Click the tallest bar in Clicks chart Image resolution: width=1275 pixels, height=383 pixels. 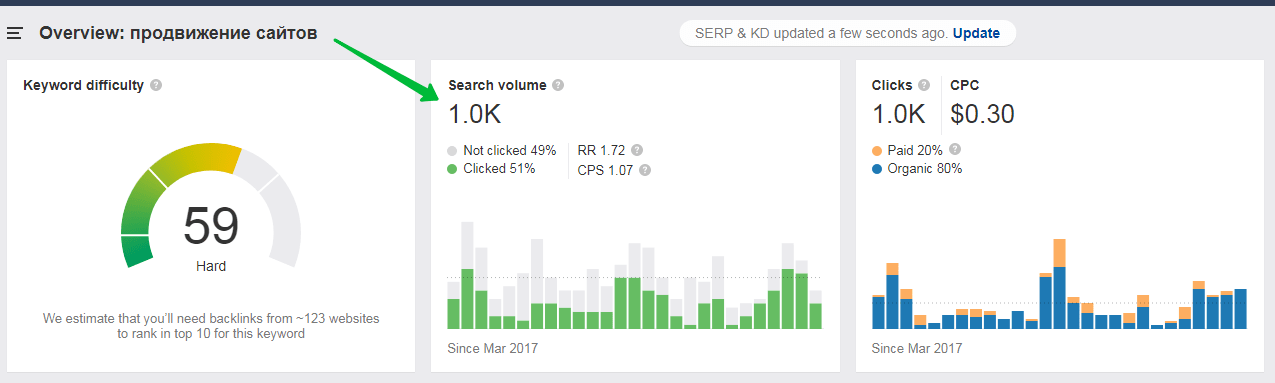[x=1059, y=284]
